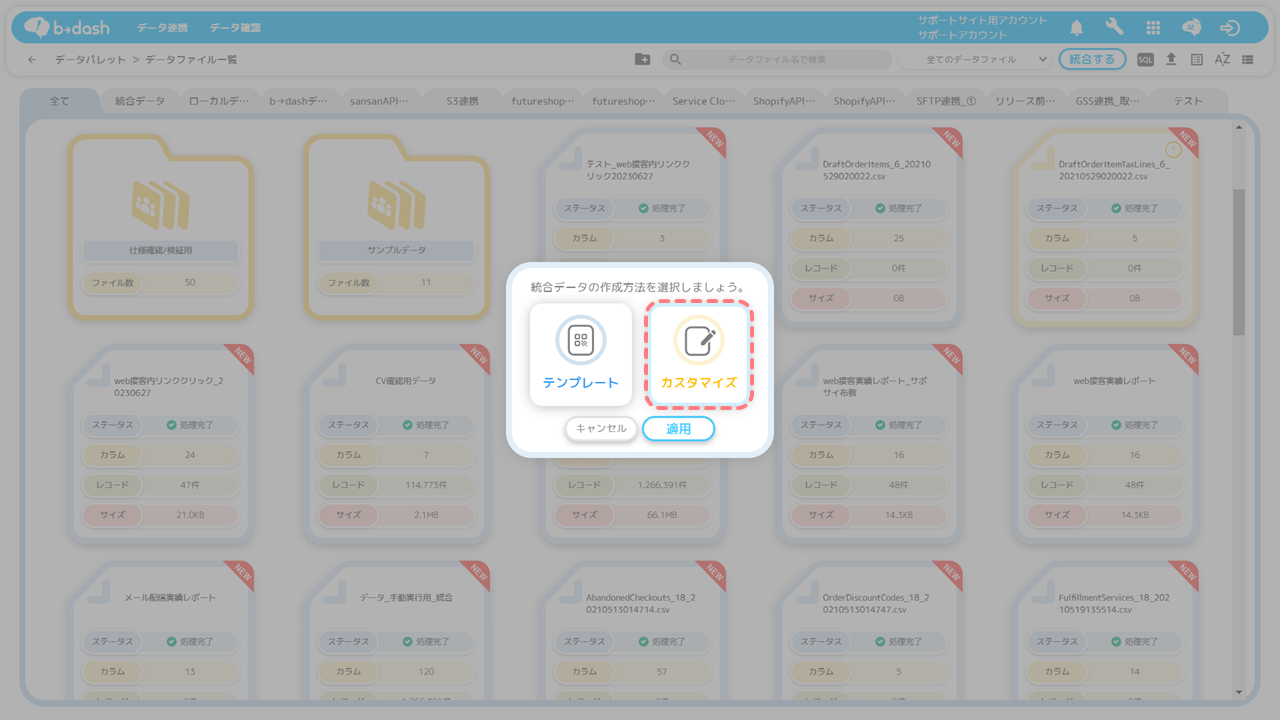The height and width of the screenshot is (720, 1280).
Task: Choose the テンプレート creation method
Action: coord(581,355)
